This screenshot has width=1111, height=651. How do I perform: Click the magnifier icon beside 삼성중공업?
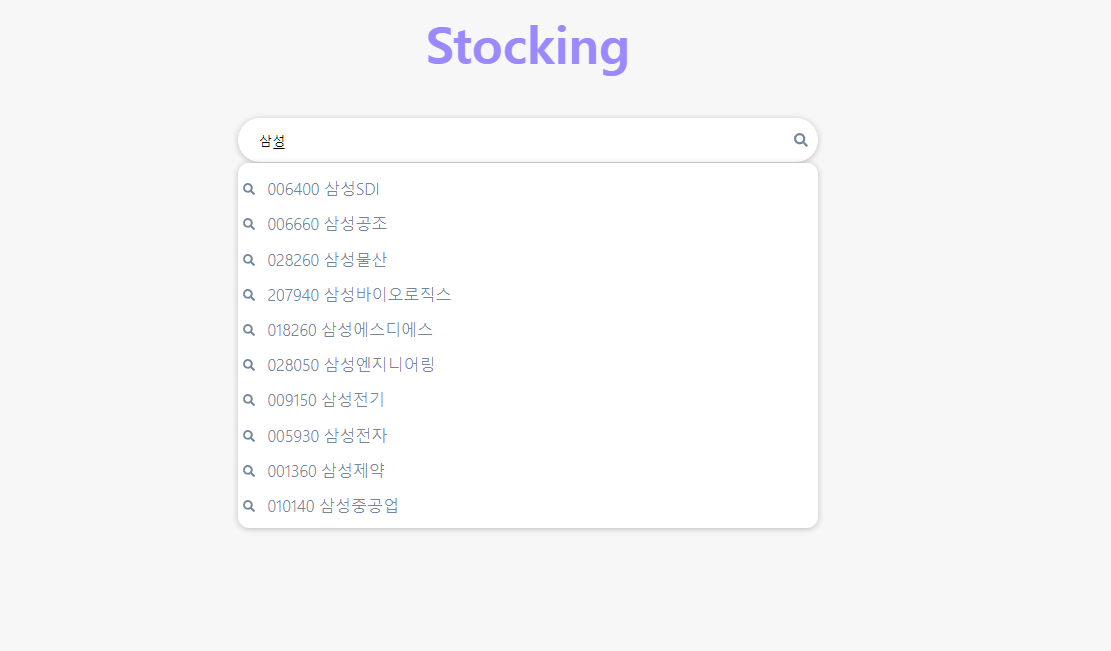[249, 505]
